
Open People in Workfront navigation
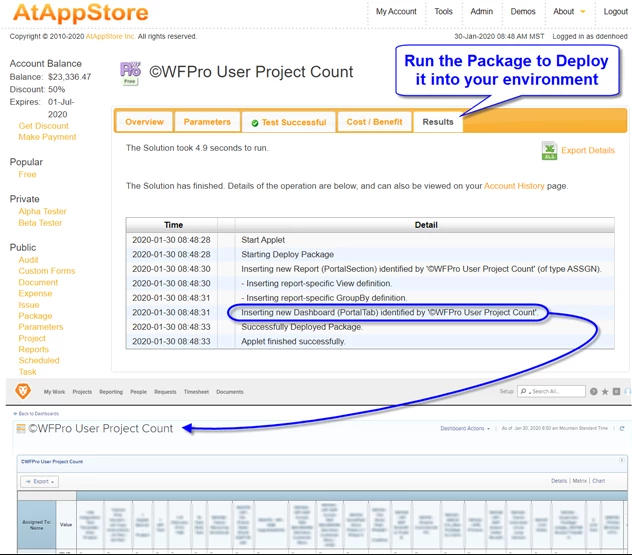click(138, 392)
